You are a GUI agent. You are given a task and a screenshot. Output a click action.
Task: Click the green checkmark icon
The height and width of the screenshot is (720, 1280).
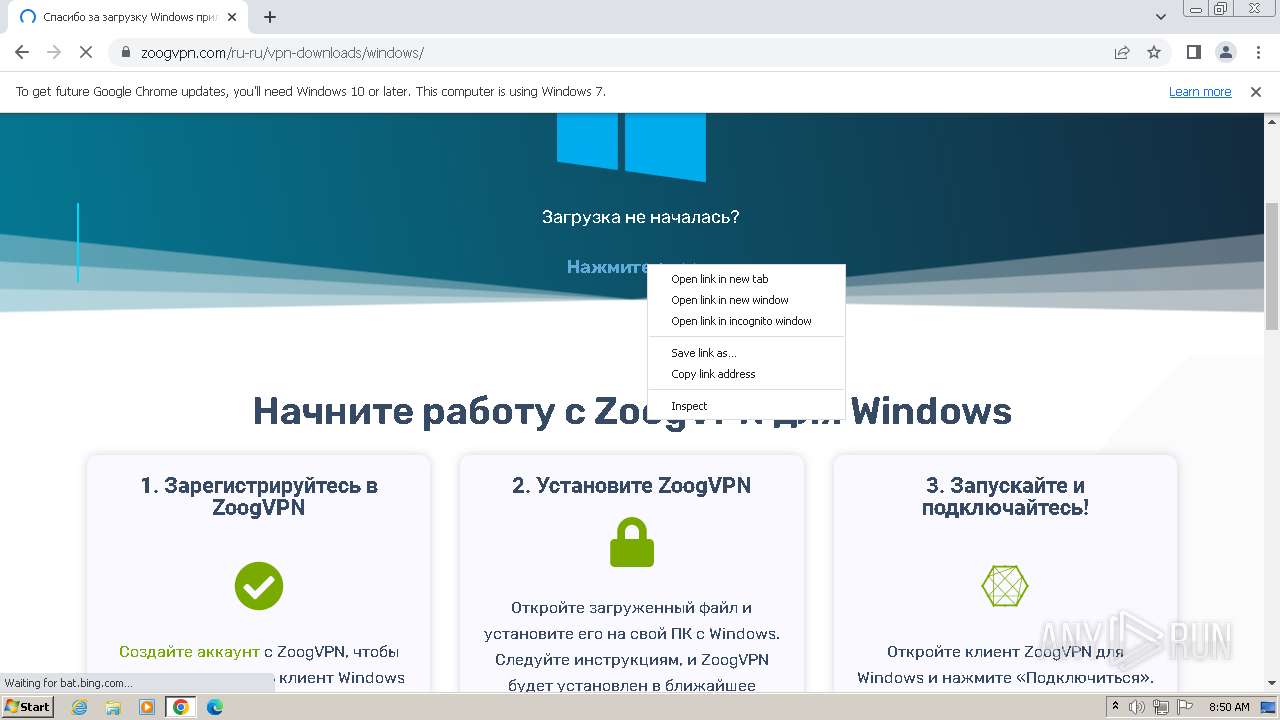click(x=259, y=586)
